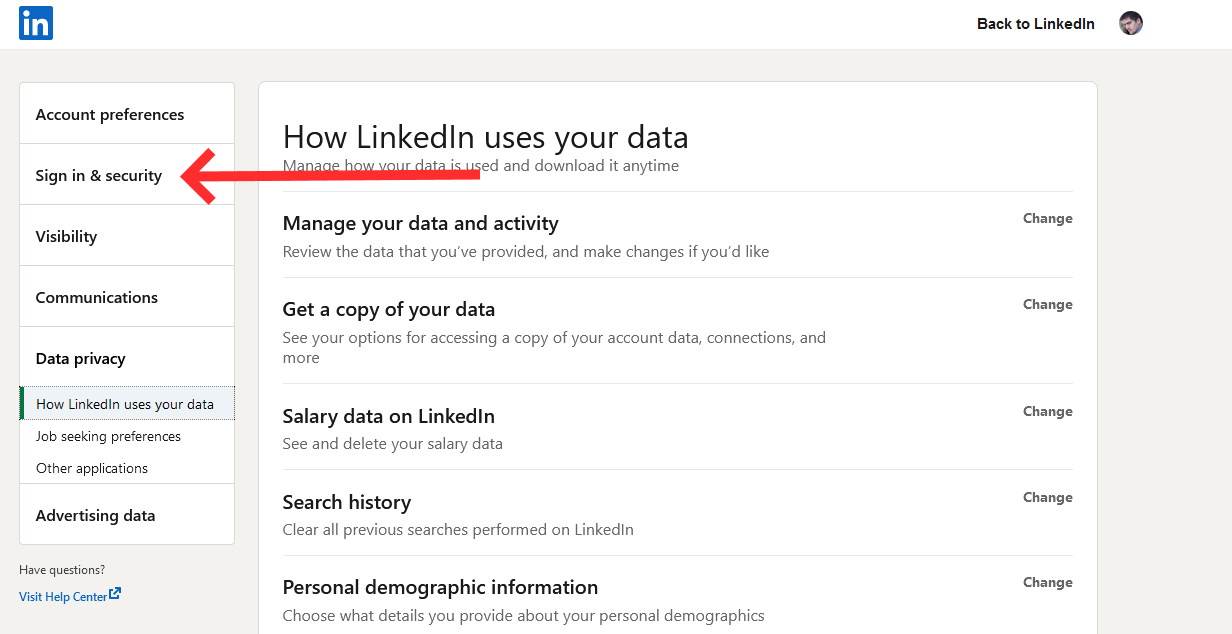Click the How LinkedIn uses your data heading

486,136
